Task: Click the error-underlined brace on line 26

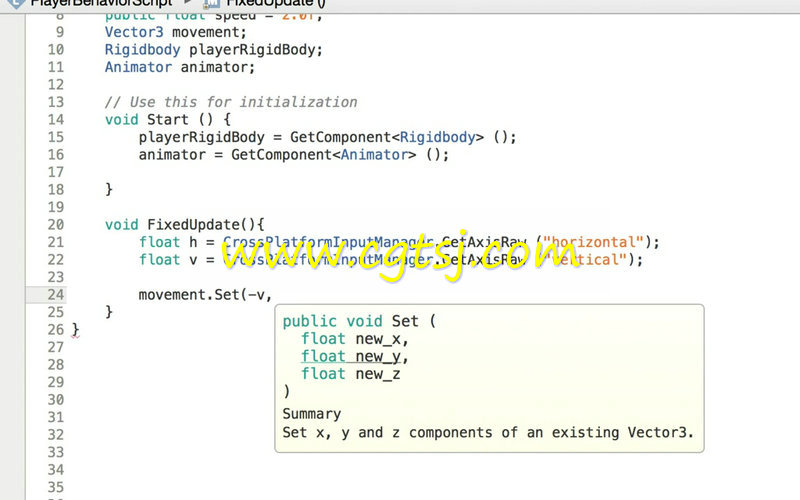Action: point(76,330)
